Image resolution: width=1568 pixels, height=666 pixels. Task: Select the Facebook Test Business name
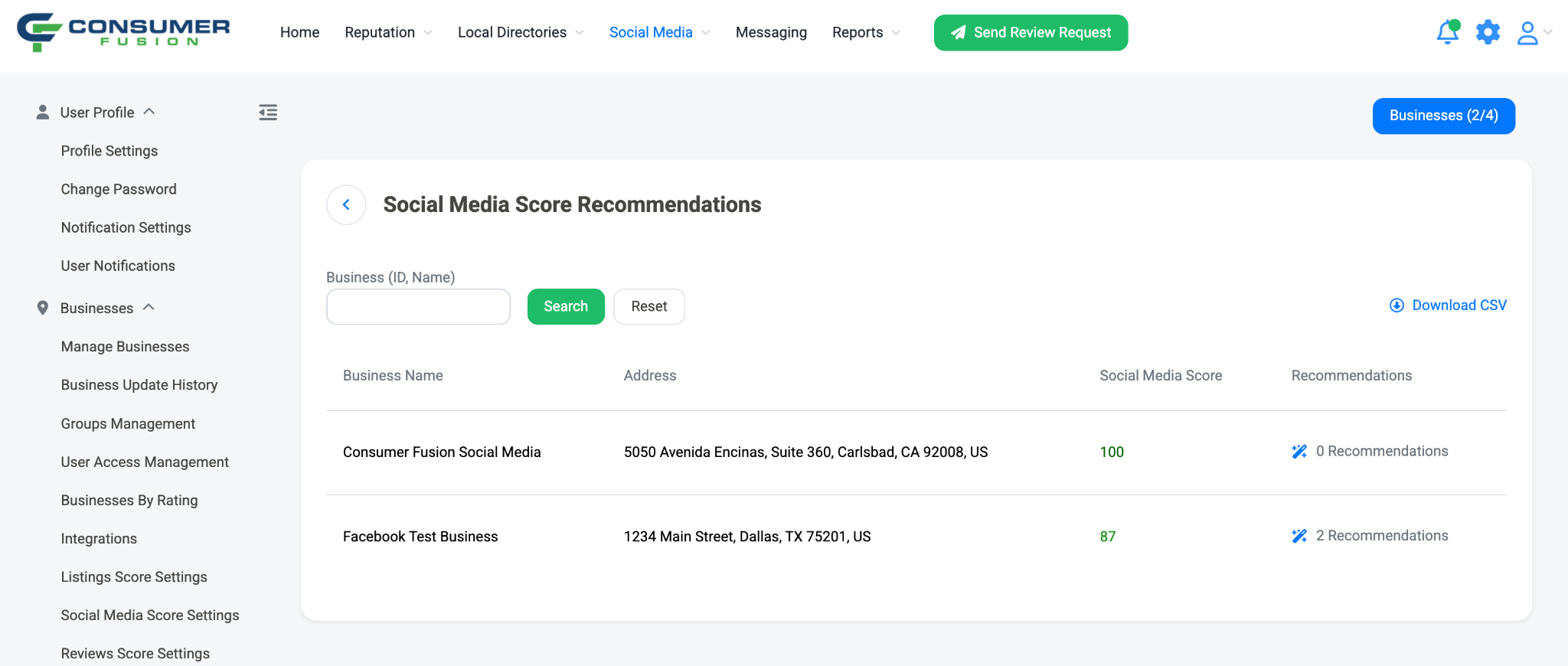click(420, 537)
